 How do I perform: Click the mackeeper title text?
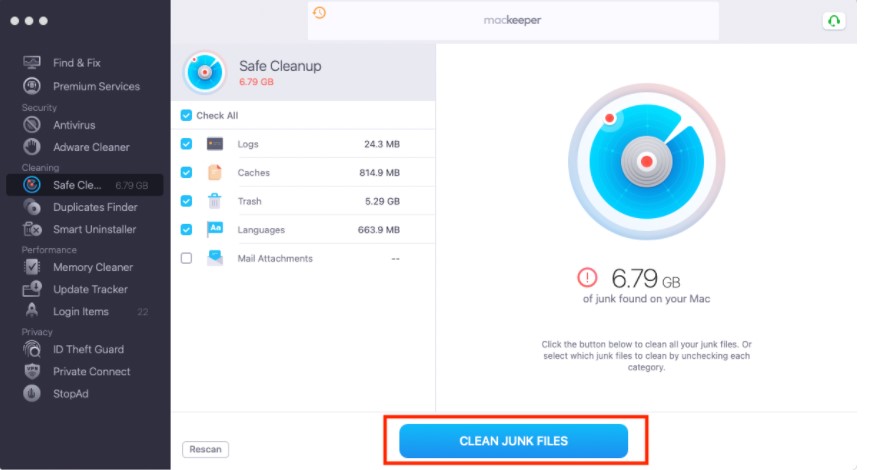point(512,20)
